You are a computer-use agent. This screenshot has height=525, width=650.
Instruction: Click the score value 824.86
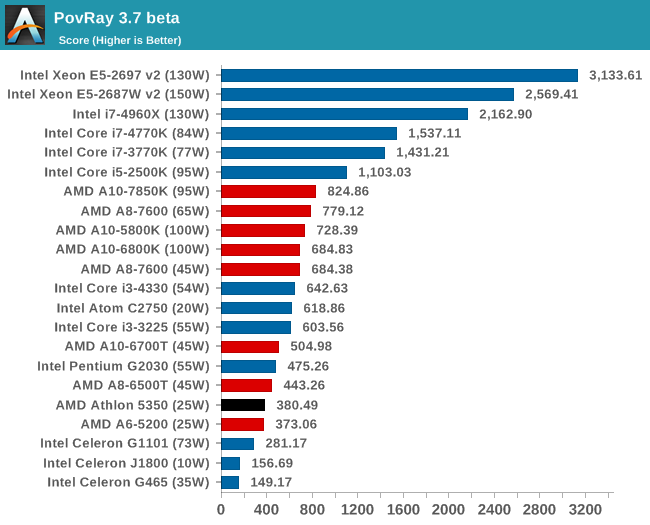coord(348,191)
